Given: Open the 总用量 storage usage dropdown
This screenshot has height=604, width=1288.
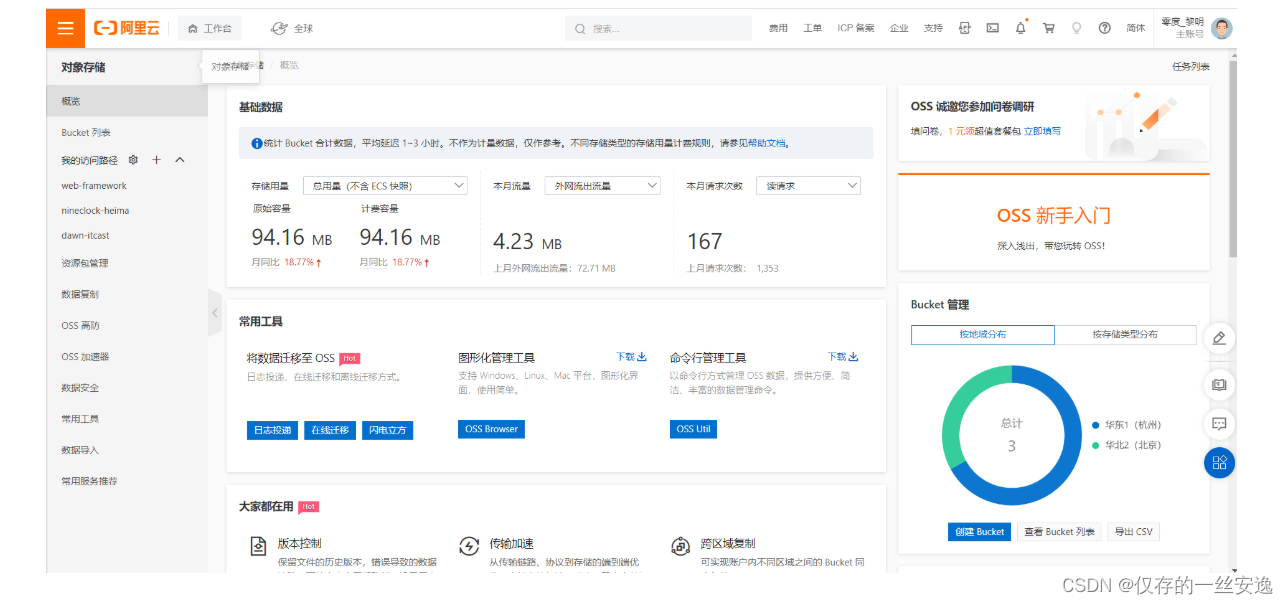Looking at the screenshot, I should 385,186.
